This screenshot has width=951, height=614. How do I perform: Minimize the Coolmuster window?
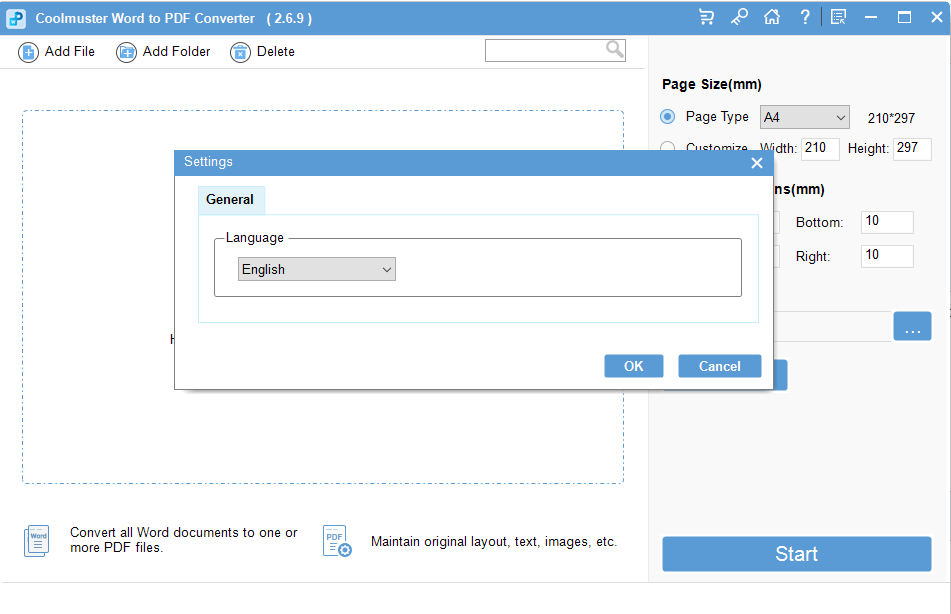871,17
